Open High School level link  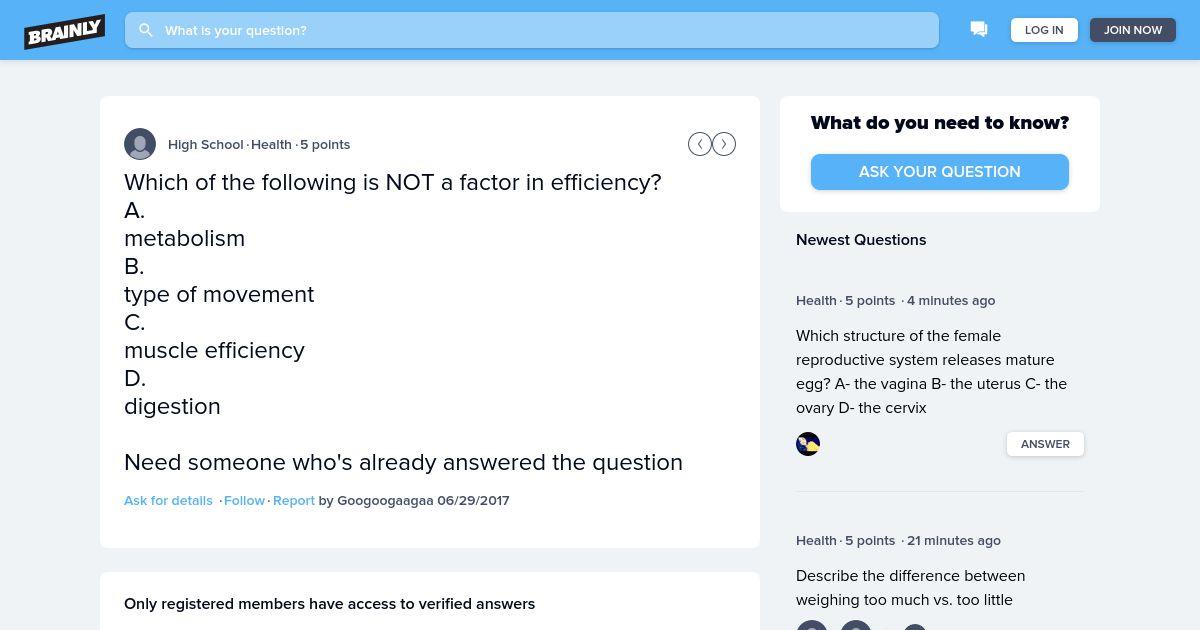click(206, 144)
